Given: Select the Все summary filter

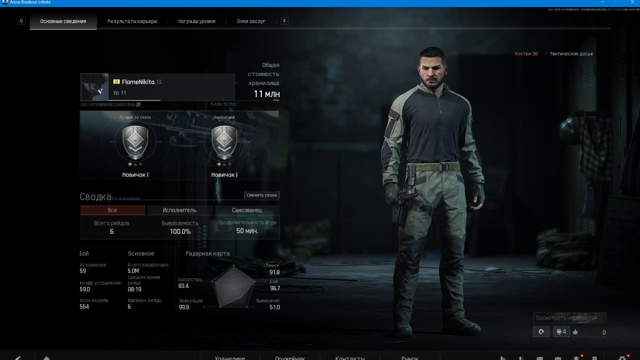Looking at the screenshot, I should 112,210.
